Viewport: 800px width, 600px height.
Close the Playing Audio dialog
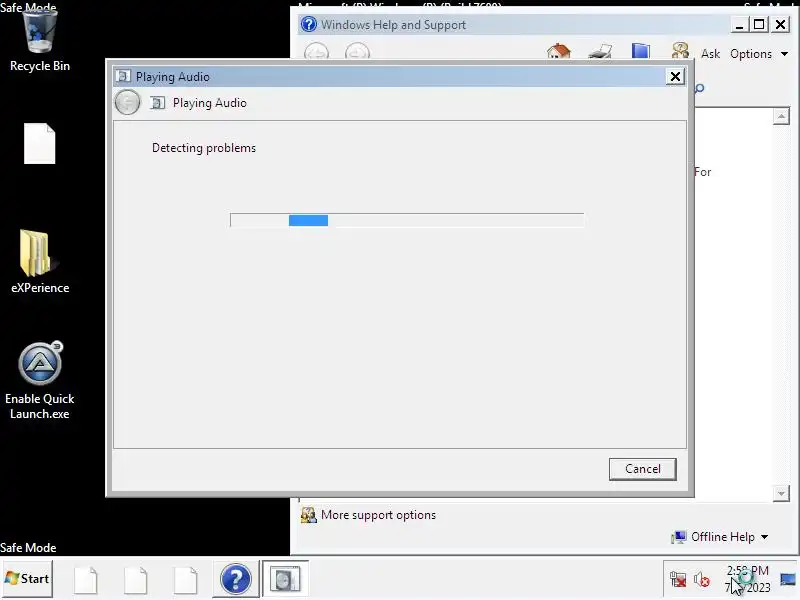click(675, 77)
